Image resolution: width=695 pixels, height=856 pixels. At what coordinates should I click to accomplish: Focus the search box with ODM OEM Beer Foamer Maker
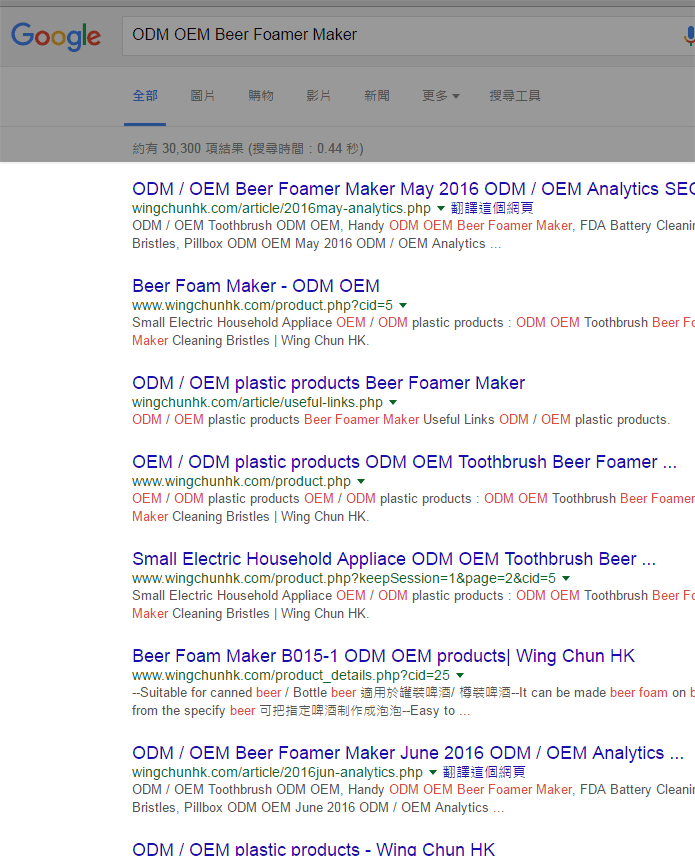tap(408, 35)
